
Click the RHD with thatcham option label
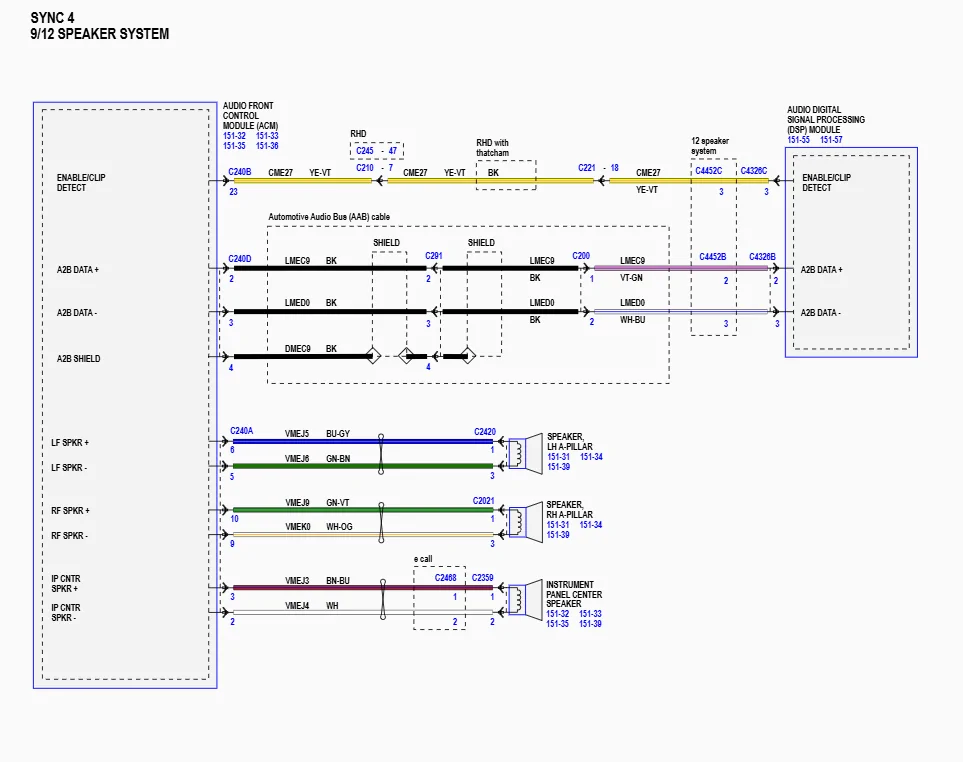point(493,147)
